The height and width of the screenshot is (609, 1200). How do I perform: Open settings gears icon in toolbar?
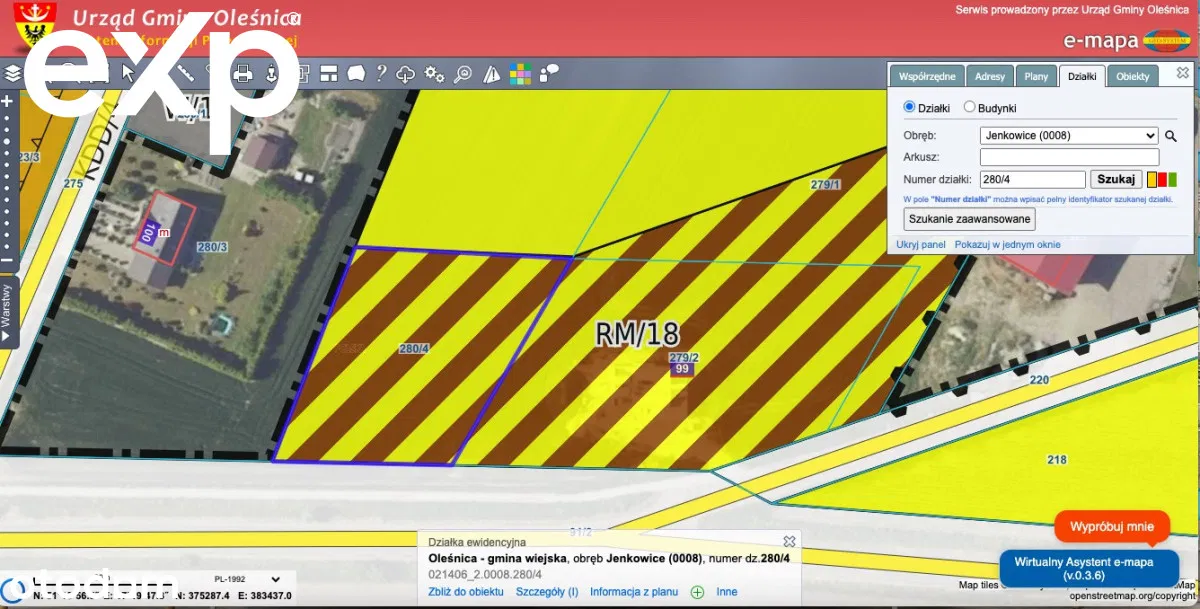pyautogui.click(x=434, y=73)
